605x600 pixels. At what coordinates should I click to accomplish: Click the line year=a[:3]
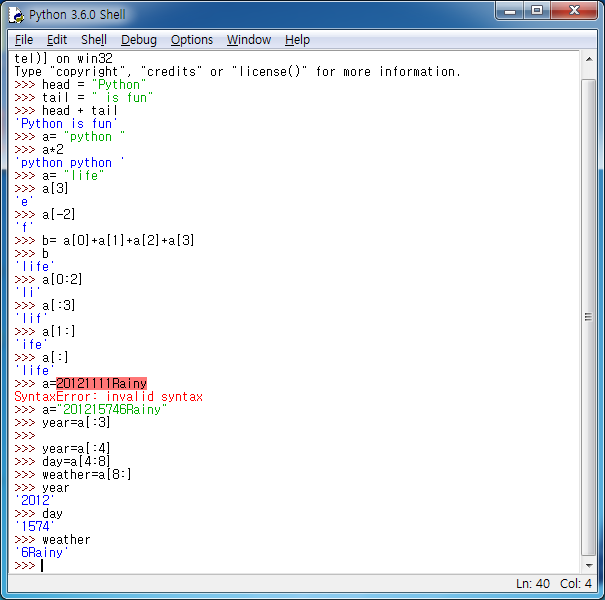click(63, 423)
